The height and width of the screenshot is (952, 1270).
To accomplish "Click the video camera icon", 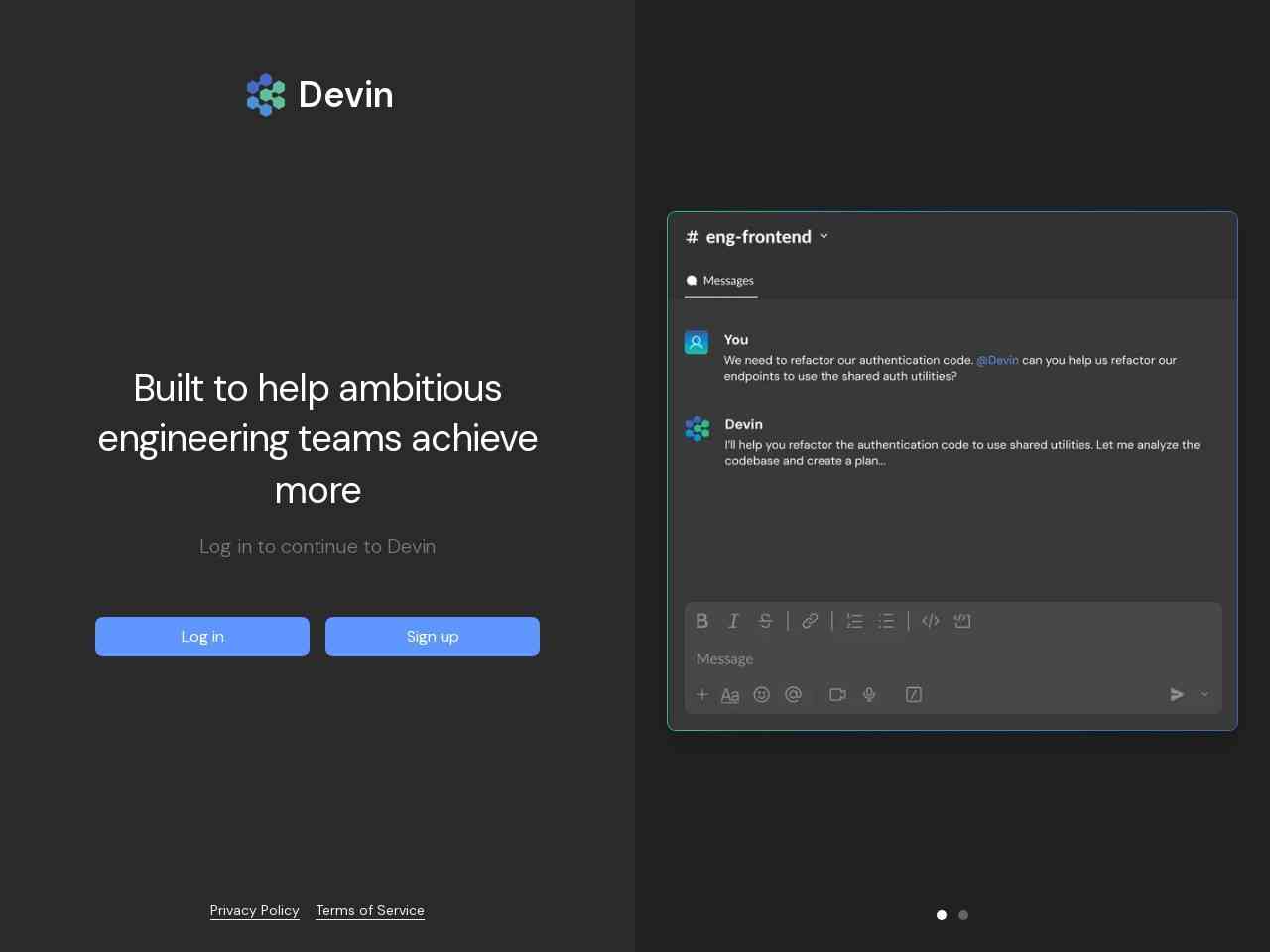I will [837, 694].
